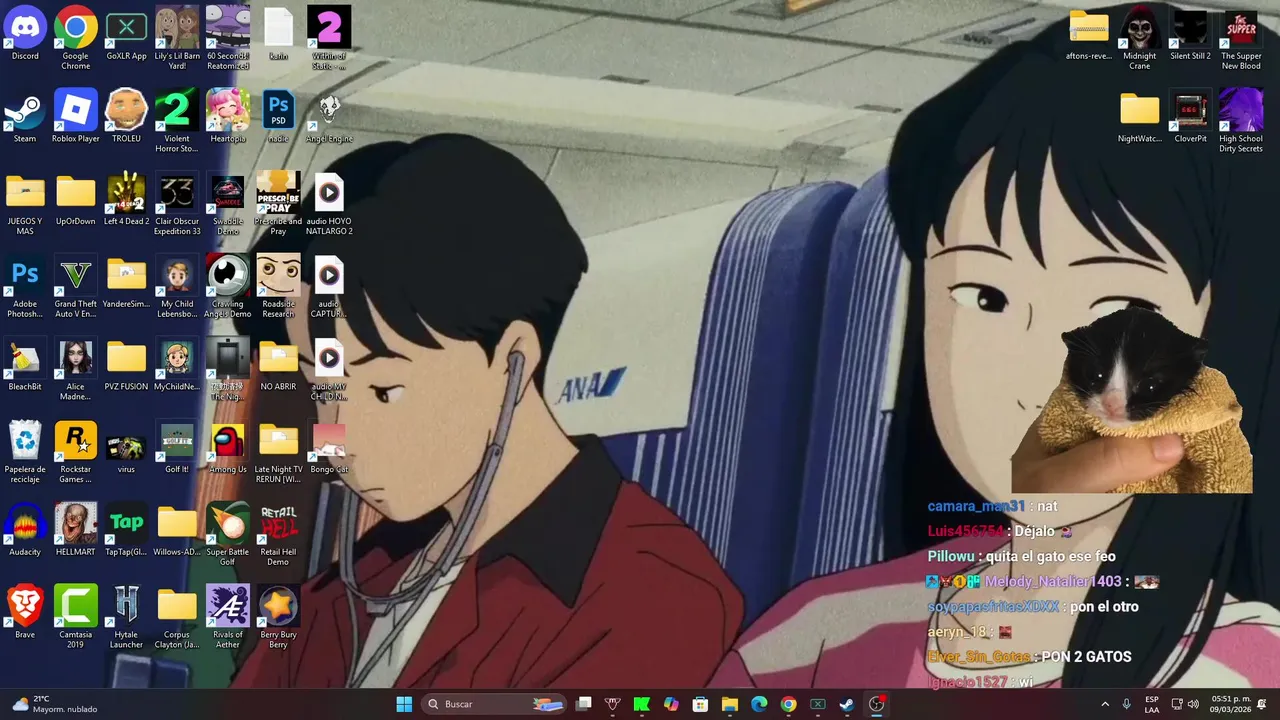Select the YandereSim folder
Screen dimensions: 1280x720
tap(126, 282)
